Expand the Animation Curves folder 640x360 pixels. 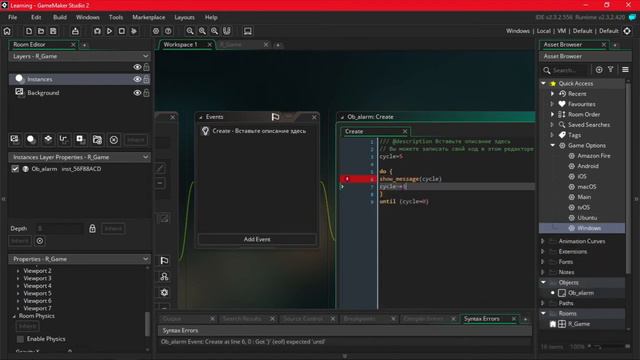(x=543, y=241)
